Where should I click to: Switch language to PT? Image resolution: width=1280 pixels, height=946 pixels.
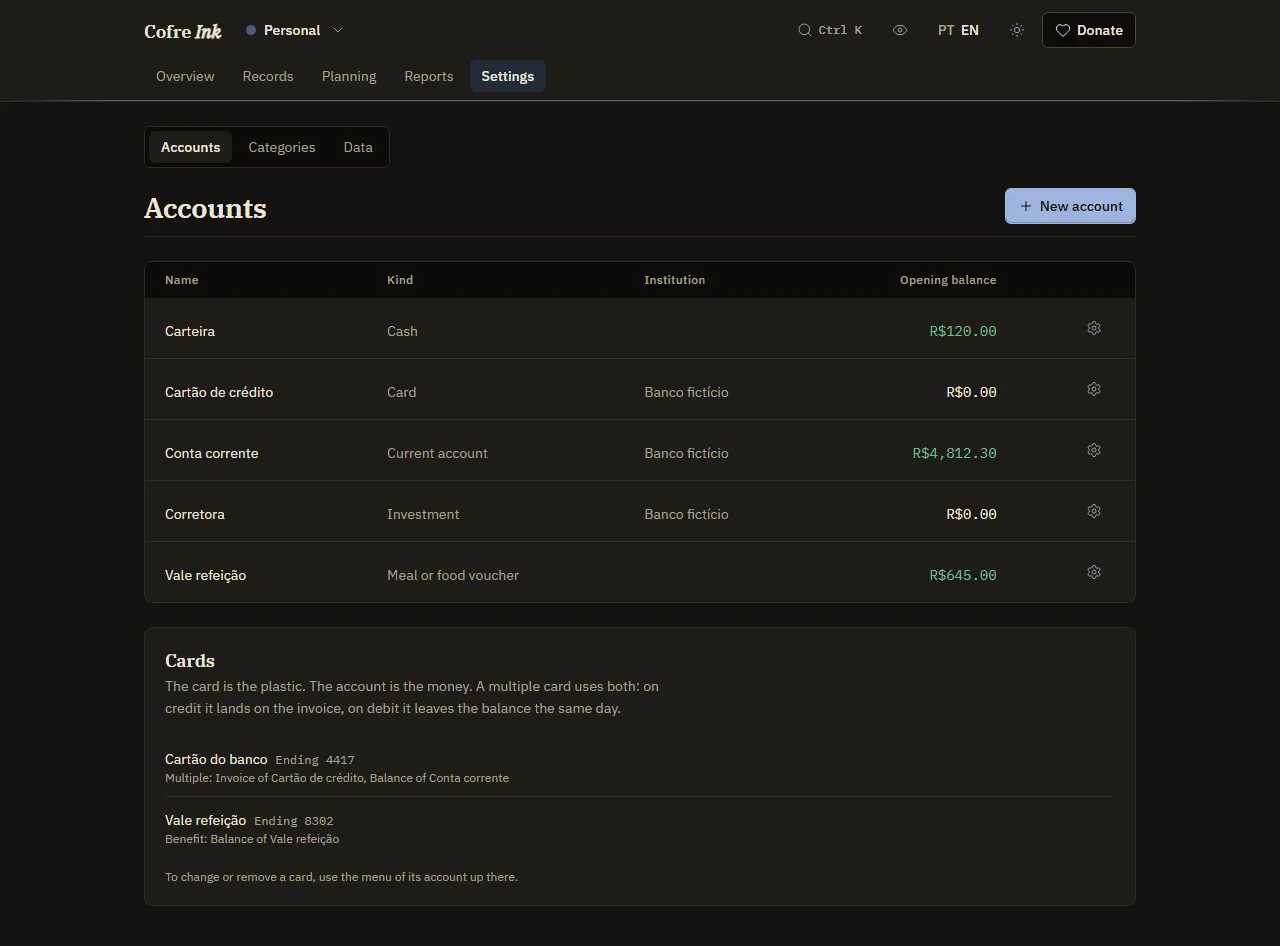tap(946, 30)
